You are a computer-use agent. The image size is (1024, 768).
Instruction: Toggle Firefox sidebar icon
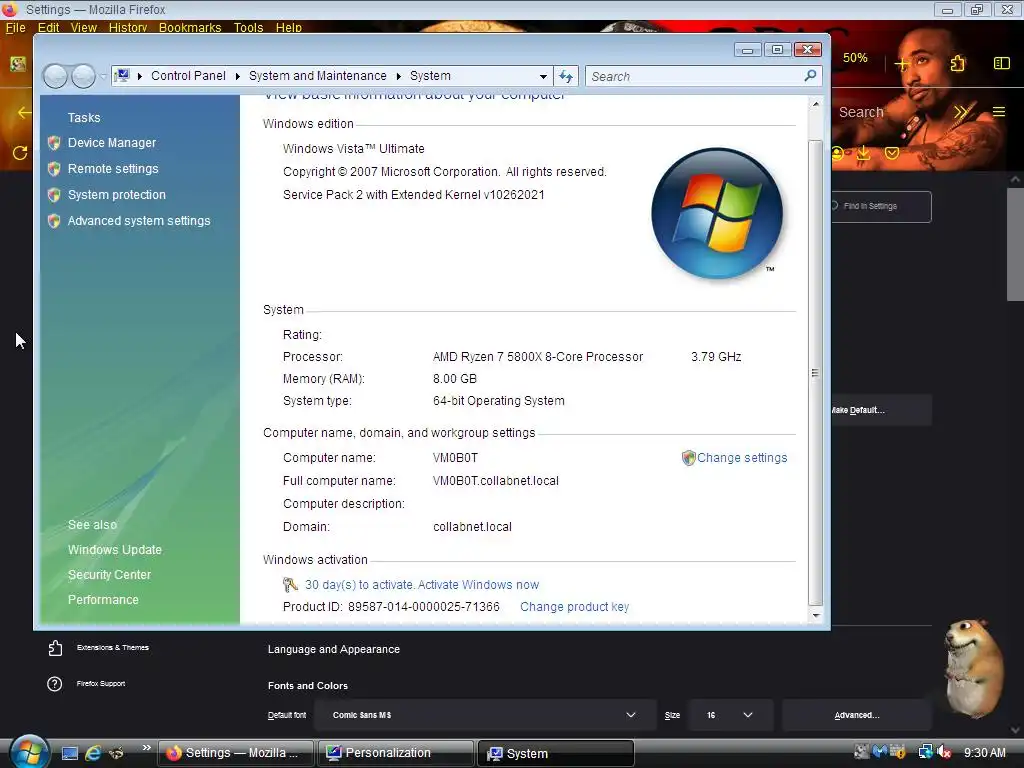click(x=1002, y=63)
